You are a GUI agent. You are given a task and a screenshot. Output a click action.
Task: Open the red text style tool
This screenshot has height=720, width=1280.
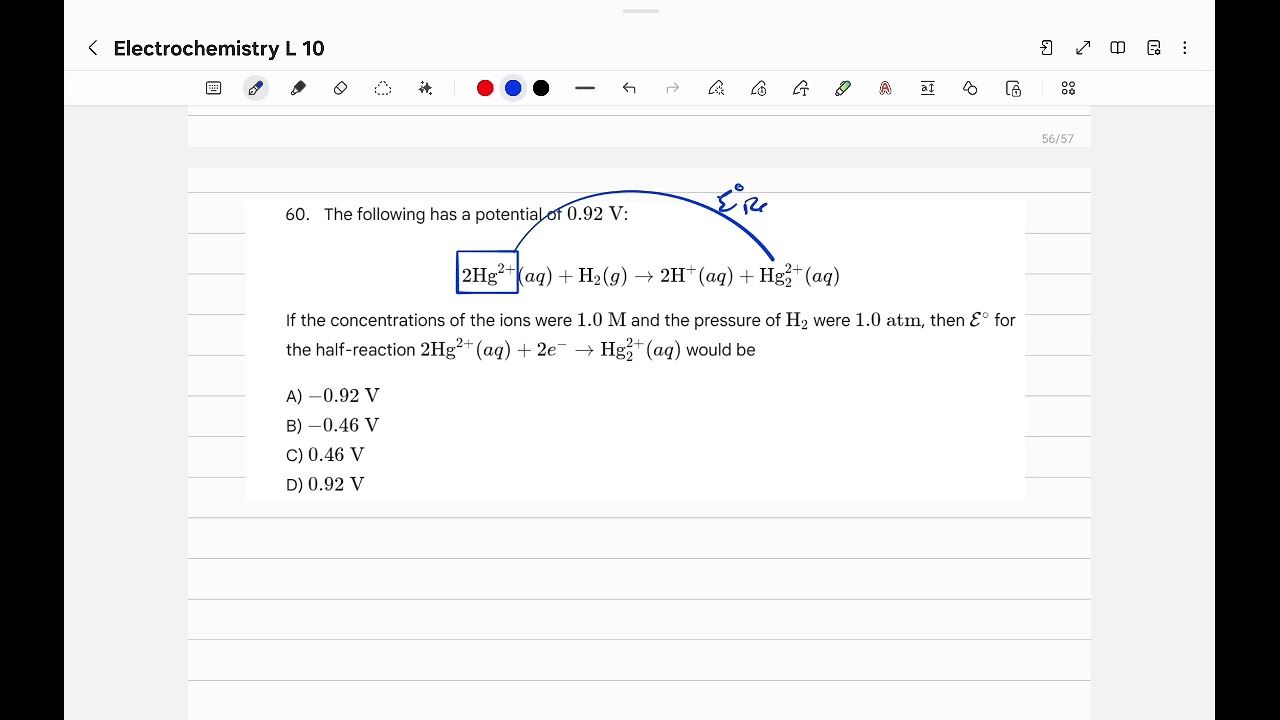pos(885,88)
